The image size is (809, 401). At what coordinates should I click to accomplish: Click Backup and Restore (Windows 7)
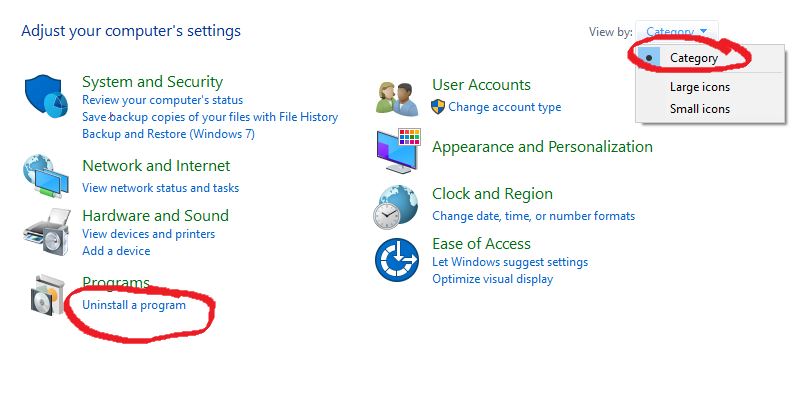click(168, 134)
